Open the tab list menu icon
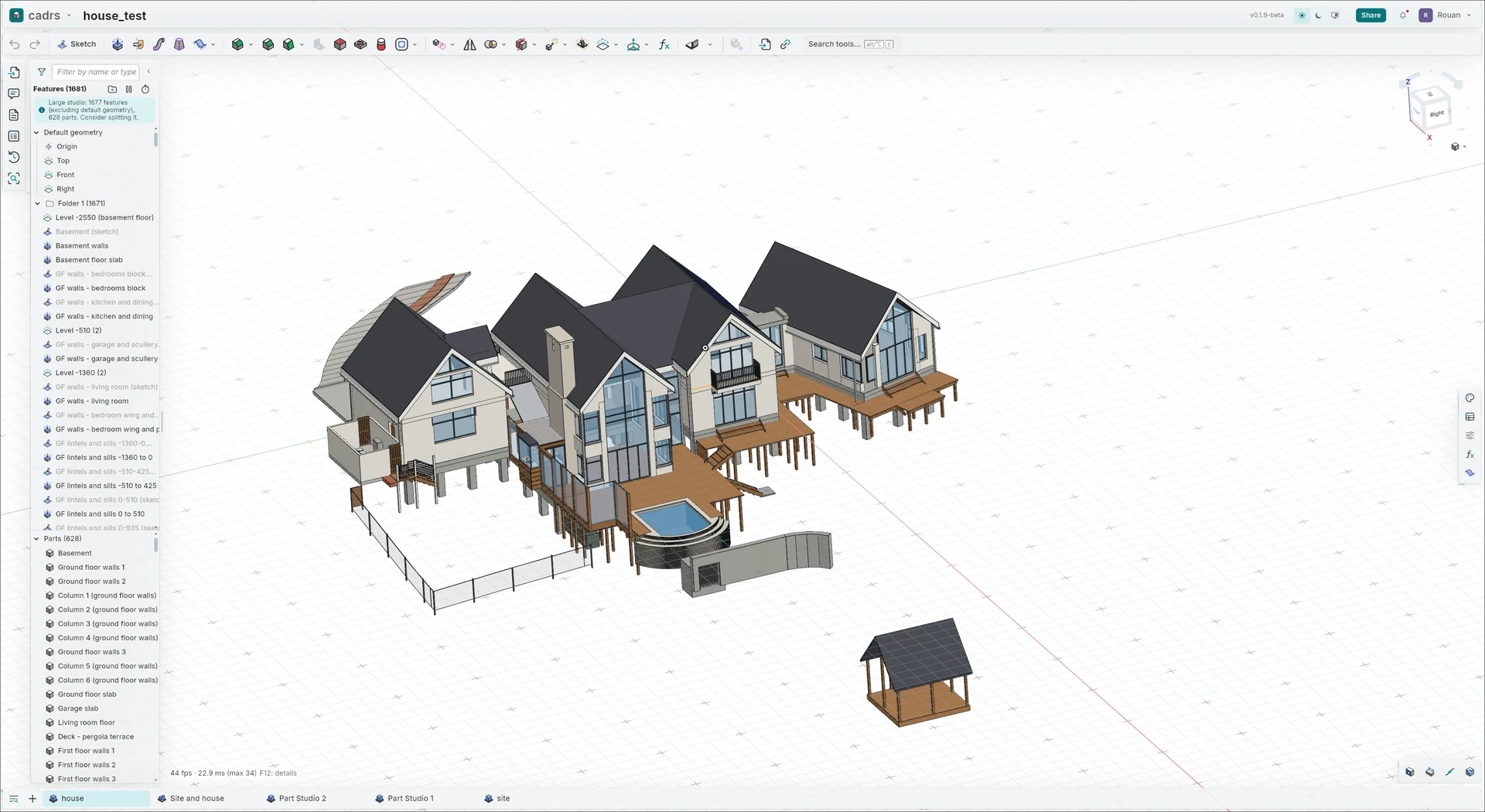Viewport: 1485px width, 812px height. coord(13,799)
